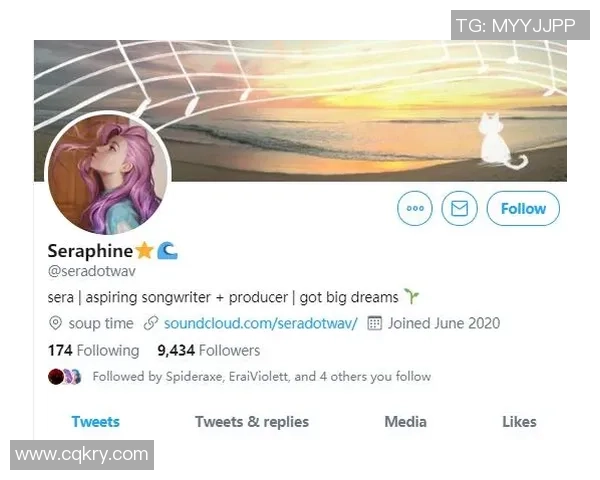600x480 pixels.
Task: View the 174 Following list
Action: pos(93,350)
